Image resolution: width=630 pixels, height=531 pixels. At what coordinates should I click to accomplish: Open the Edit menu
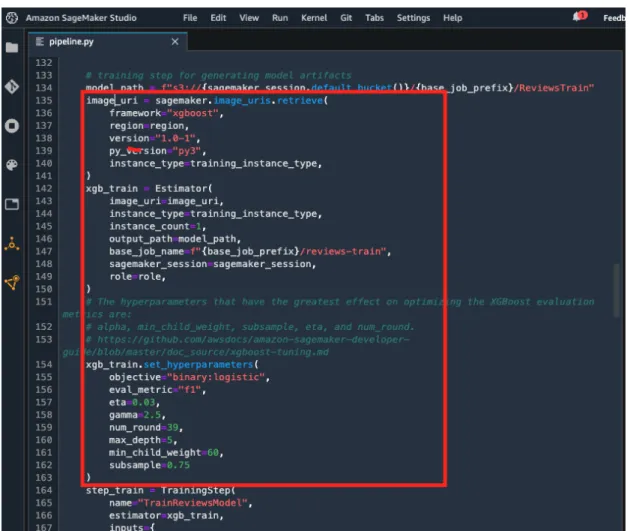pos(218,18)
